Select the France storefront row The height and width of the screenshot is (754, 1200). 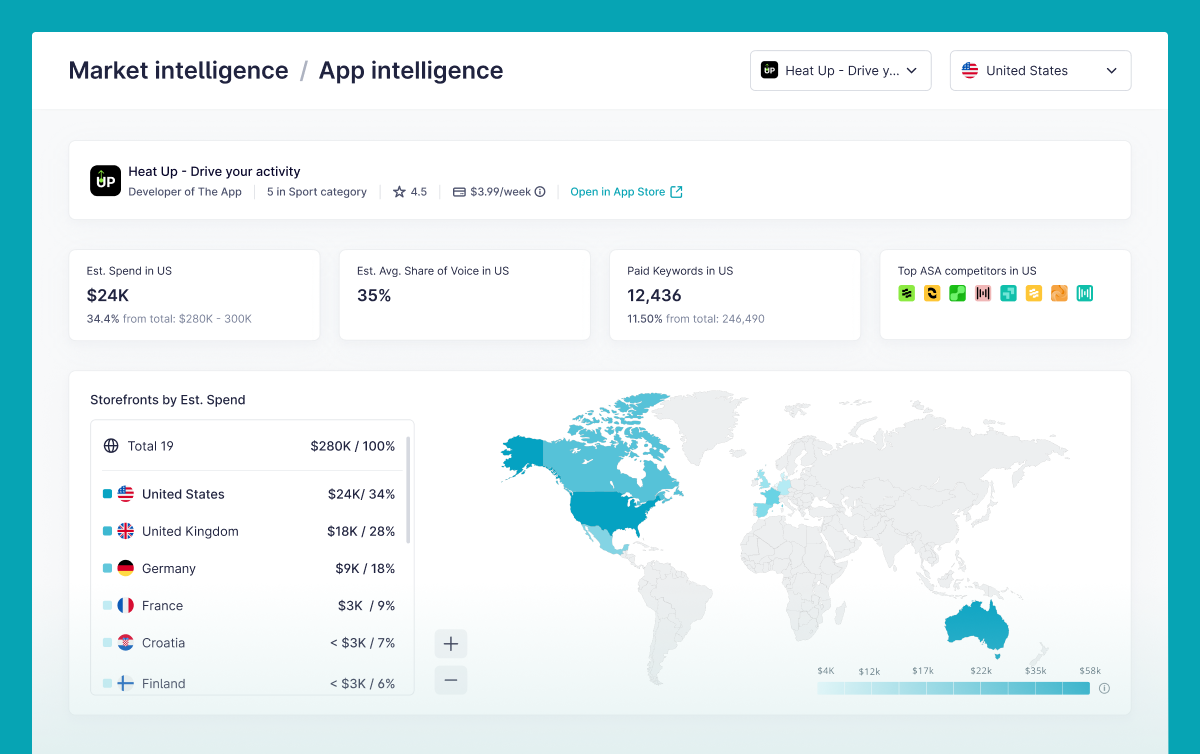(249, 605)
